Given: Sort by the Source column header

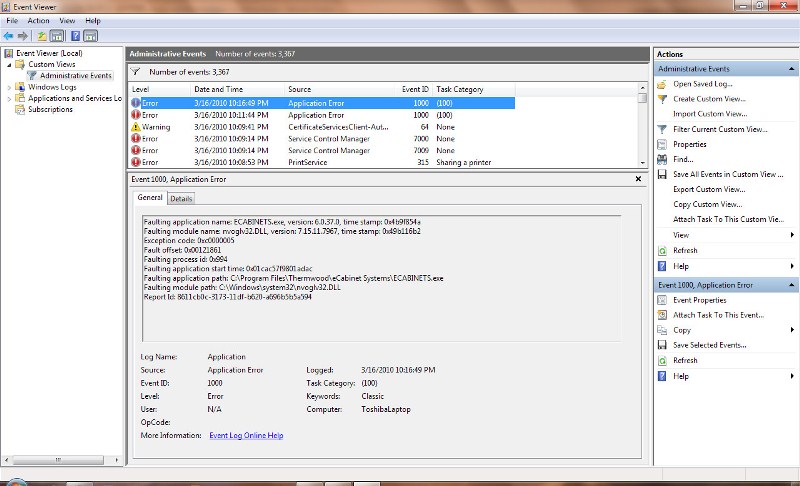Looking at the screenshot, I should pyautogui.click(x=339, y=89).
